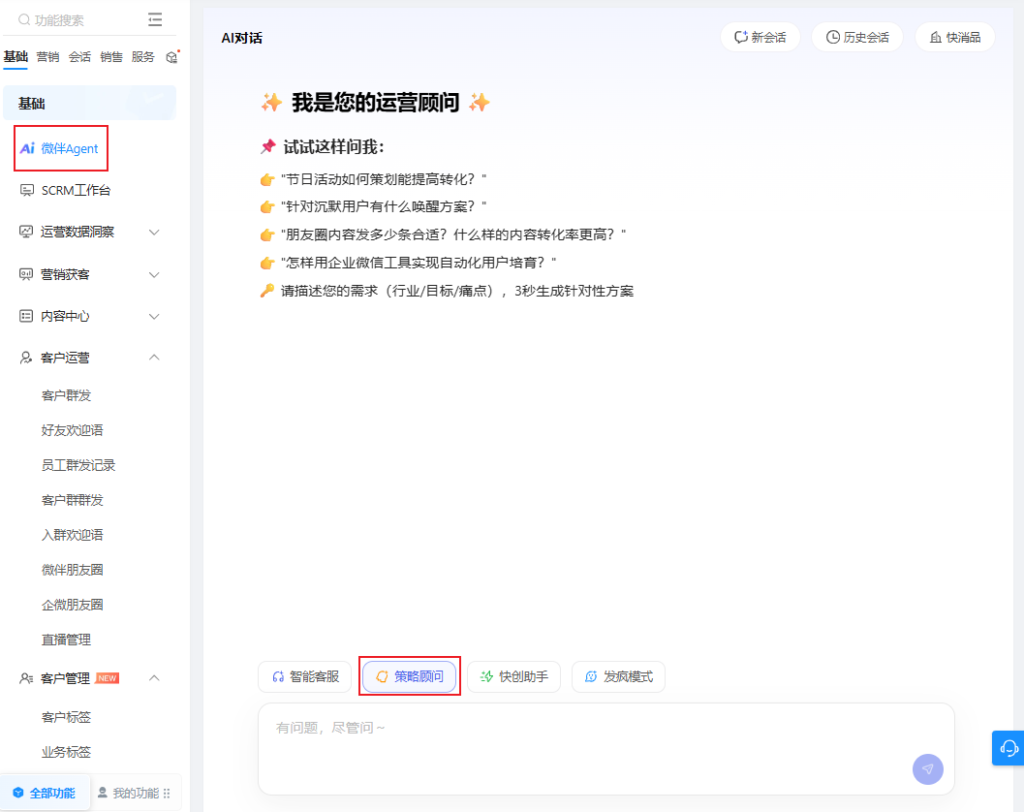Open 历史会话 history

pyautogui.click(x=857, y=37)
